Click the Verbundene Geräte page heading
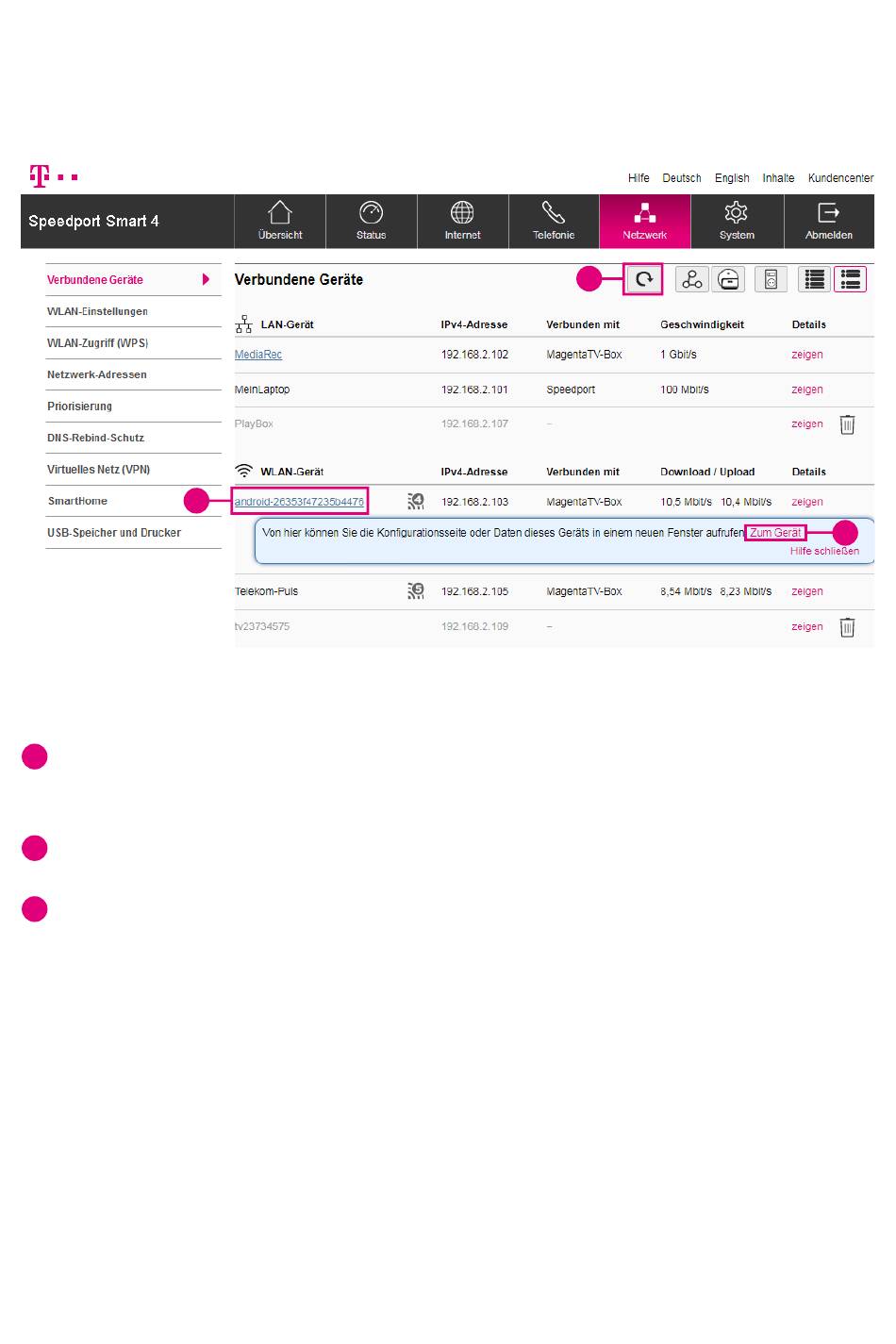The height and width of the screenshot is (1344, 896). pyautogui.click(x=299, y=280)
